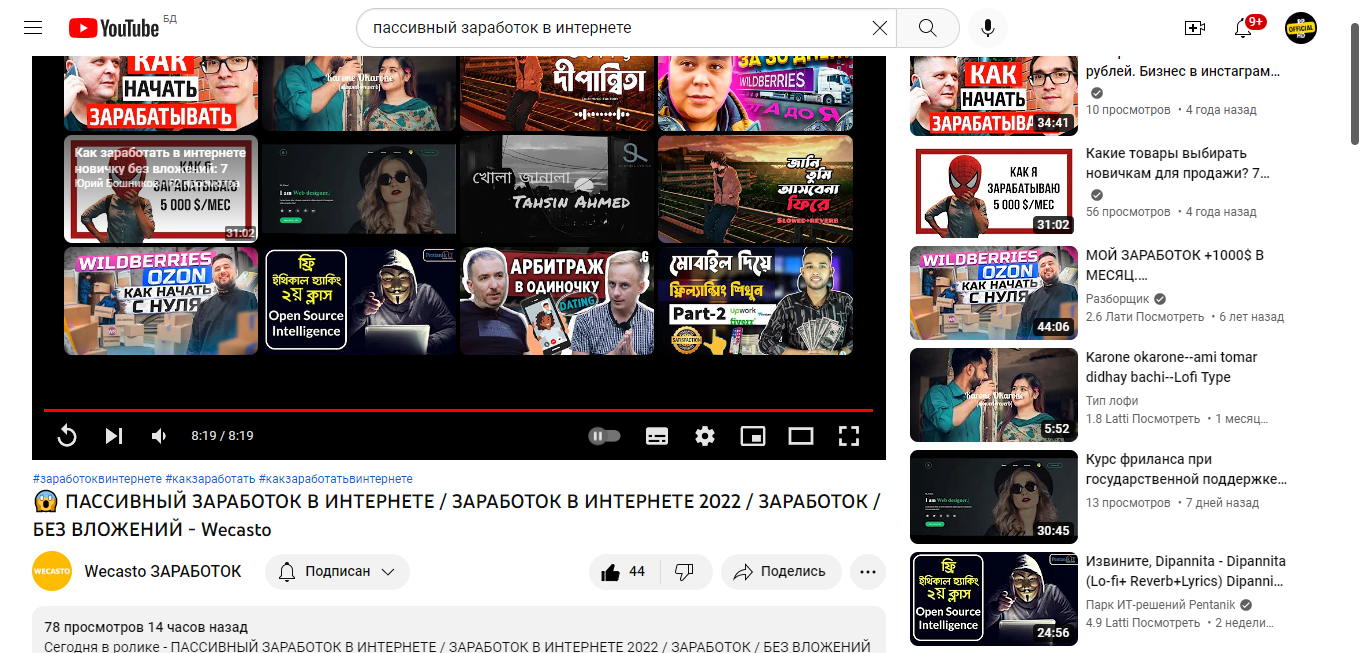Toggle subtitles in the player

(x=657, y=436)
